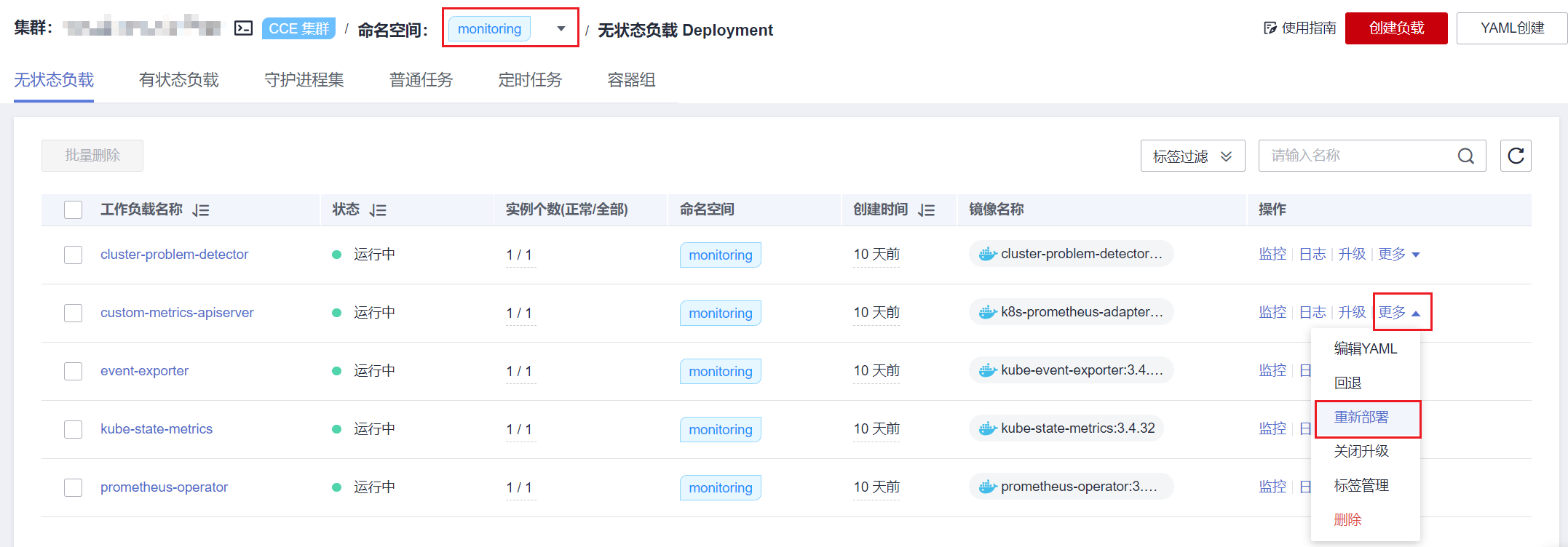Expand the label filter dropdown
The image size is (1568, 547).
click(1192, 156)
